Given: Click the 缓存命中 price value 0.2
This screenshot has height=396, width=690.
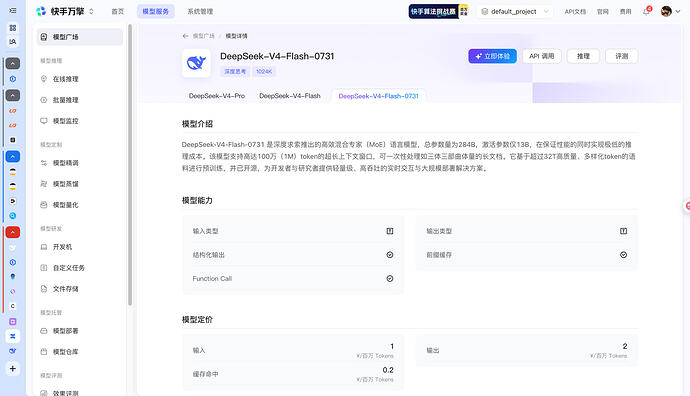Looking at the screenshot, I should click(x=388, y=370).
